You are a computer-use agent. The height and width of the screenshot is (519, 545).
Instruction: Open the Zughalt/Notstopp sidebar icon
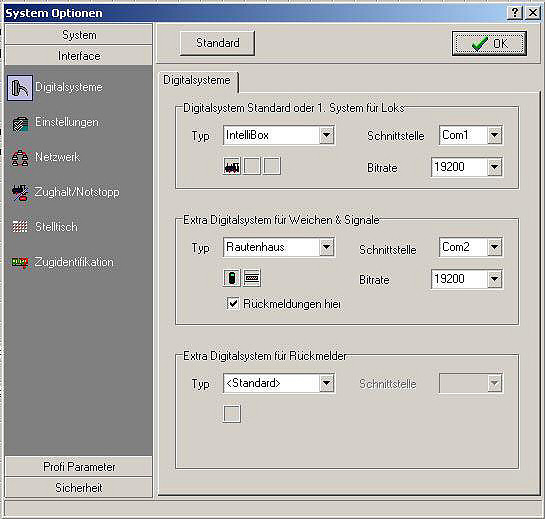20,193
